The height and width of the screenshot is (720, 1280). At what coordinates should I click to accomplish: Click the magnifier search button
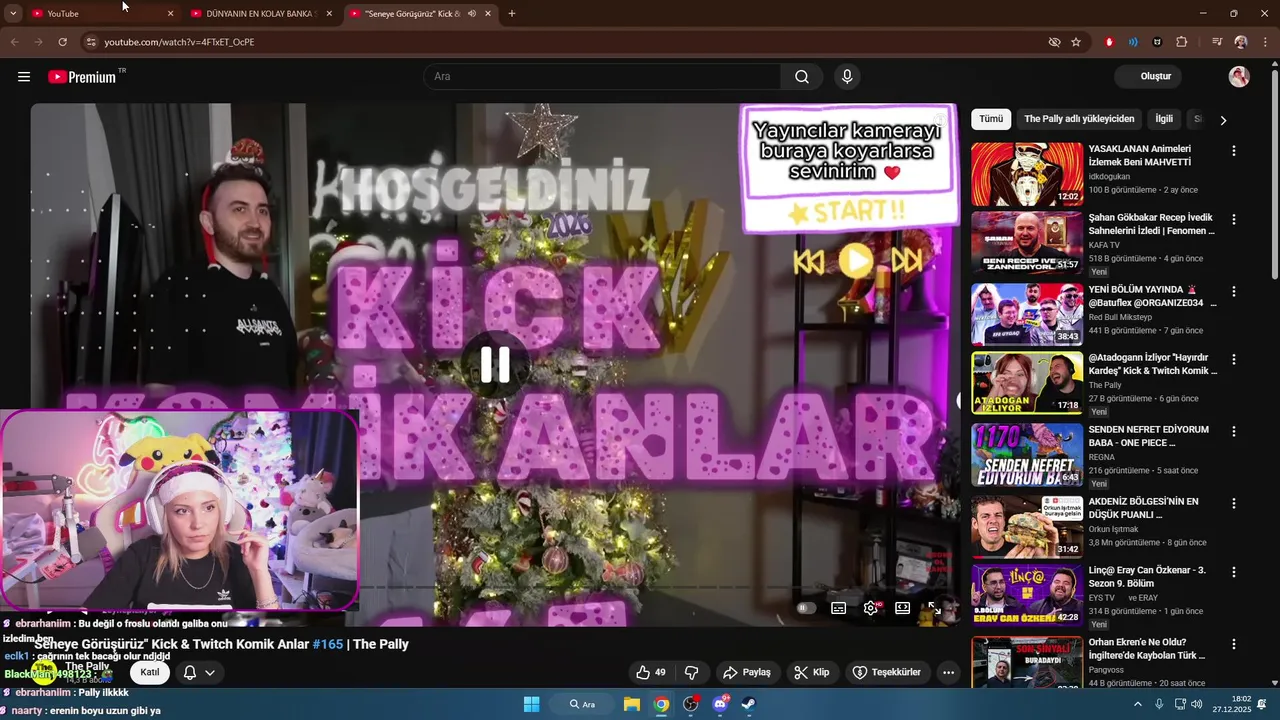[x=802, y=77]
